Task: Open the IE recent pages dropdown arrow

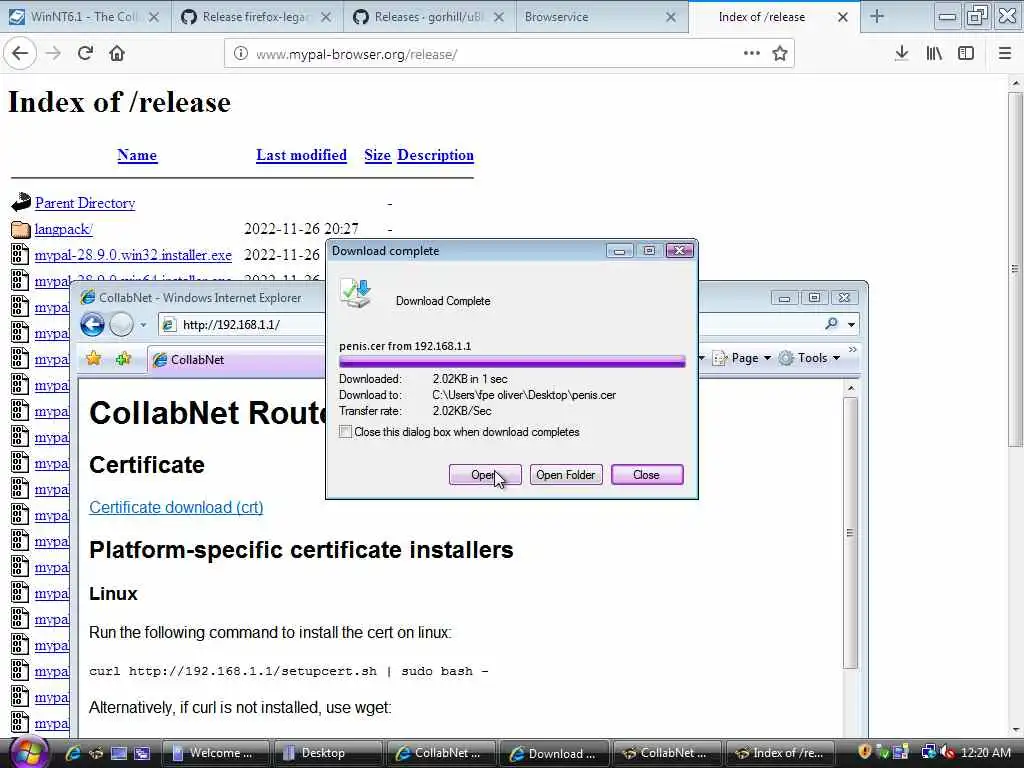Action: click(143, 325)
